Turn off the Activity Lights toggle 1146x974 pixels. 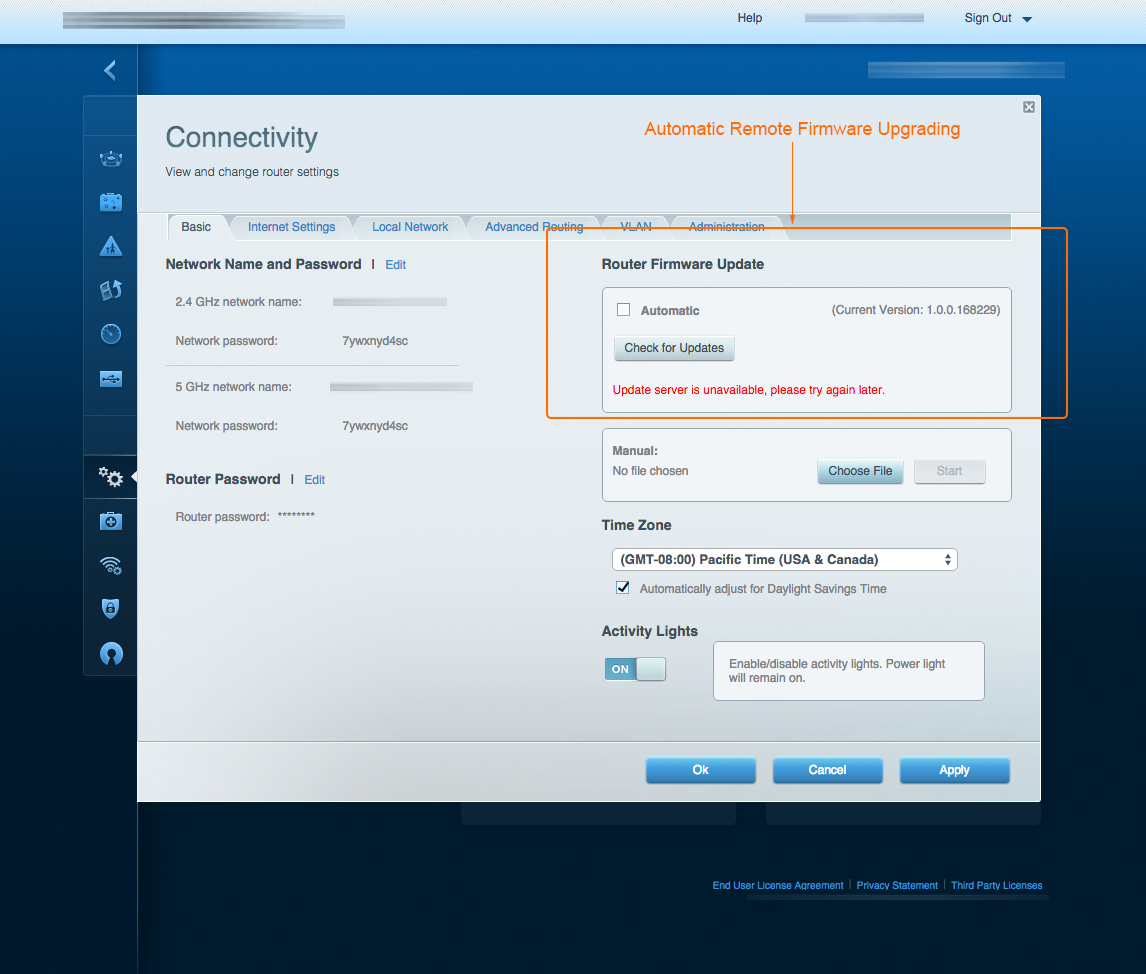[635, 669]
